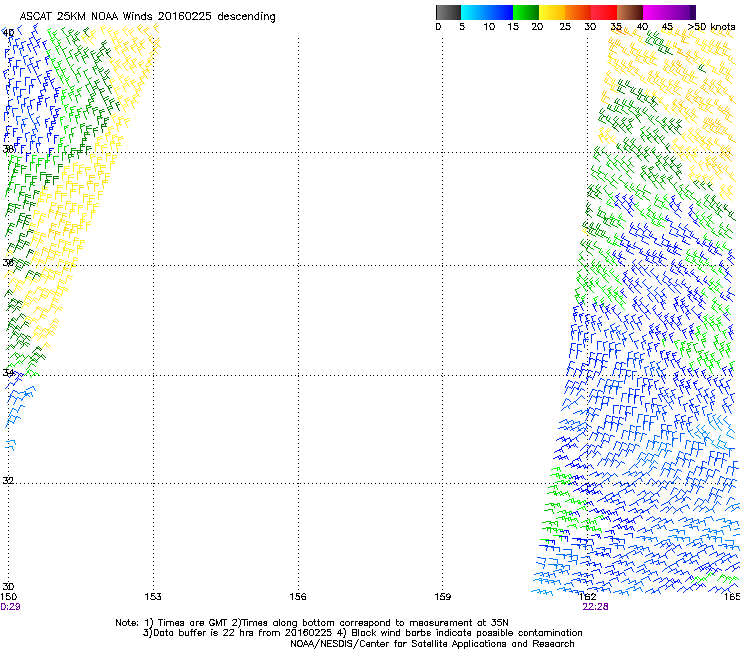Viewport: 740px width, 650px height.
Task: Click the magenta 40–45 knots color segment
Action: [656, 12]
